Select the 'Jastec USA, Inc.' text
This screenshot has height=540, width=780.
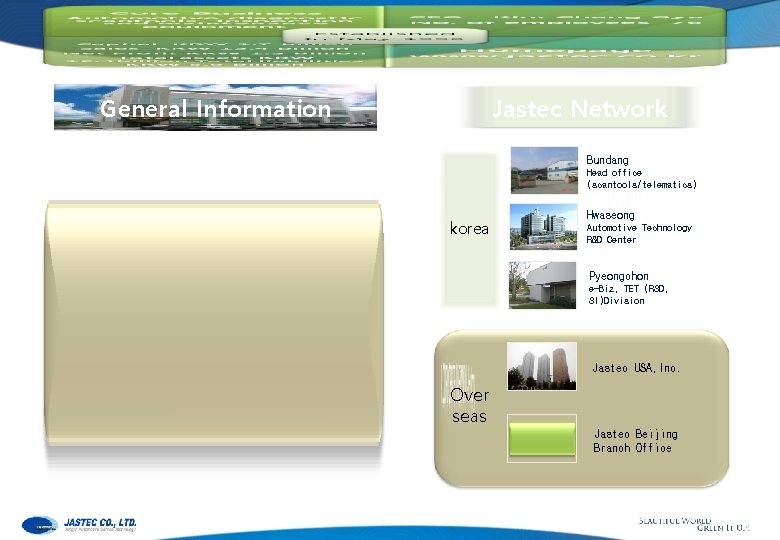(x=636, y=368)
